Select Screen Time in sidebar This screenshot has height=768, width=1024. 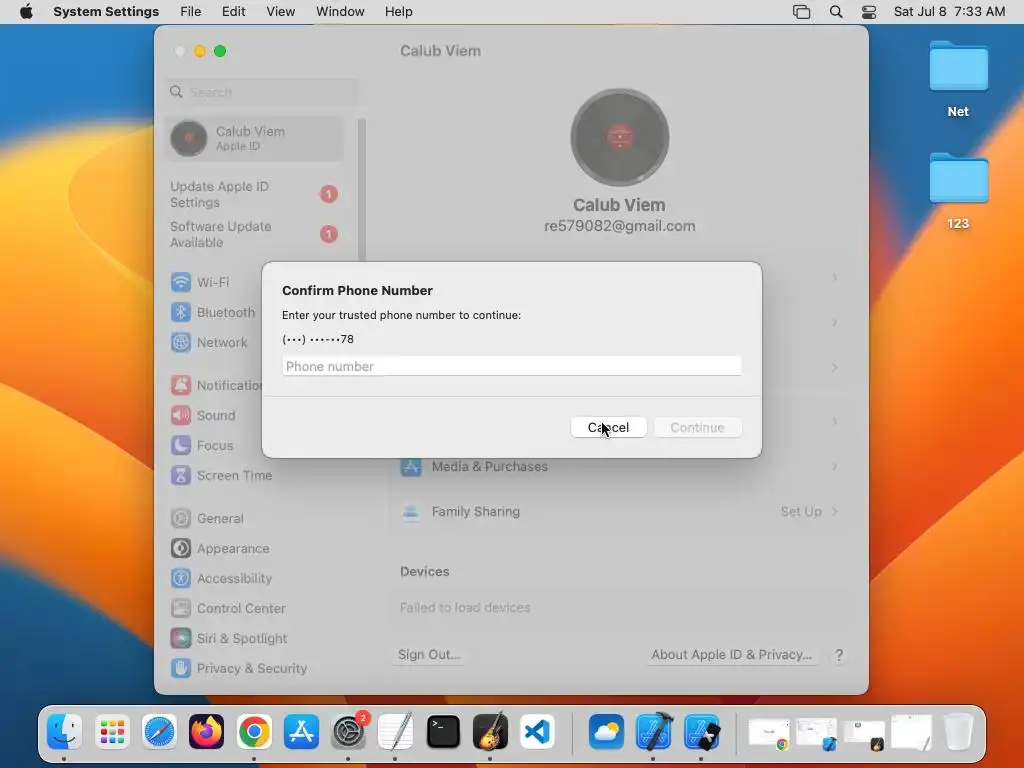221,475
